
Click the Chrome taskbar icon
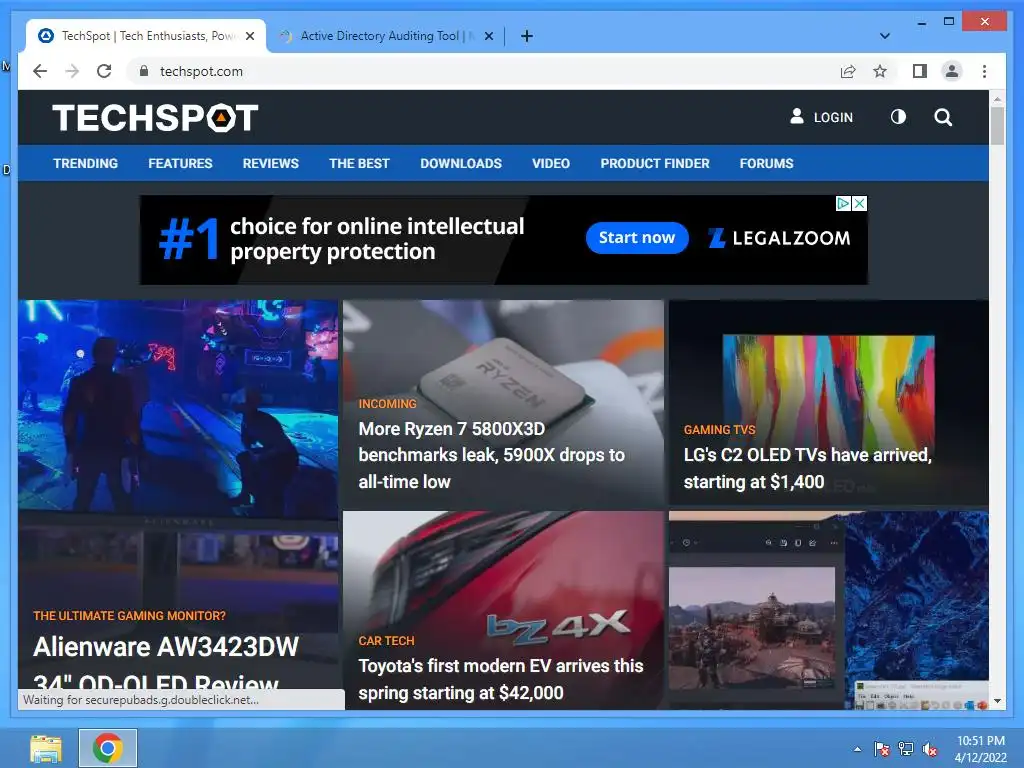pyautogui.click(x=108, y=748)
